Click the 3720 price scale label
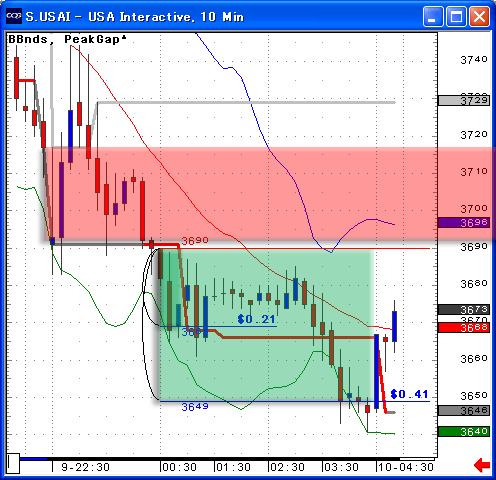The width and height of the screenshot is (496, 480). pyautogui.click(x=474, y=135)
